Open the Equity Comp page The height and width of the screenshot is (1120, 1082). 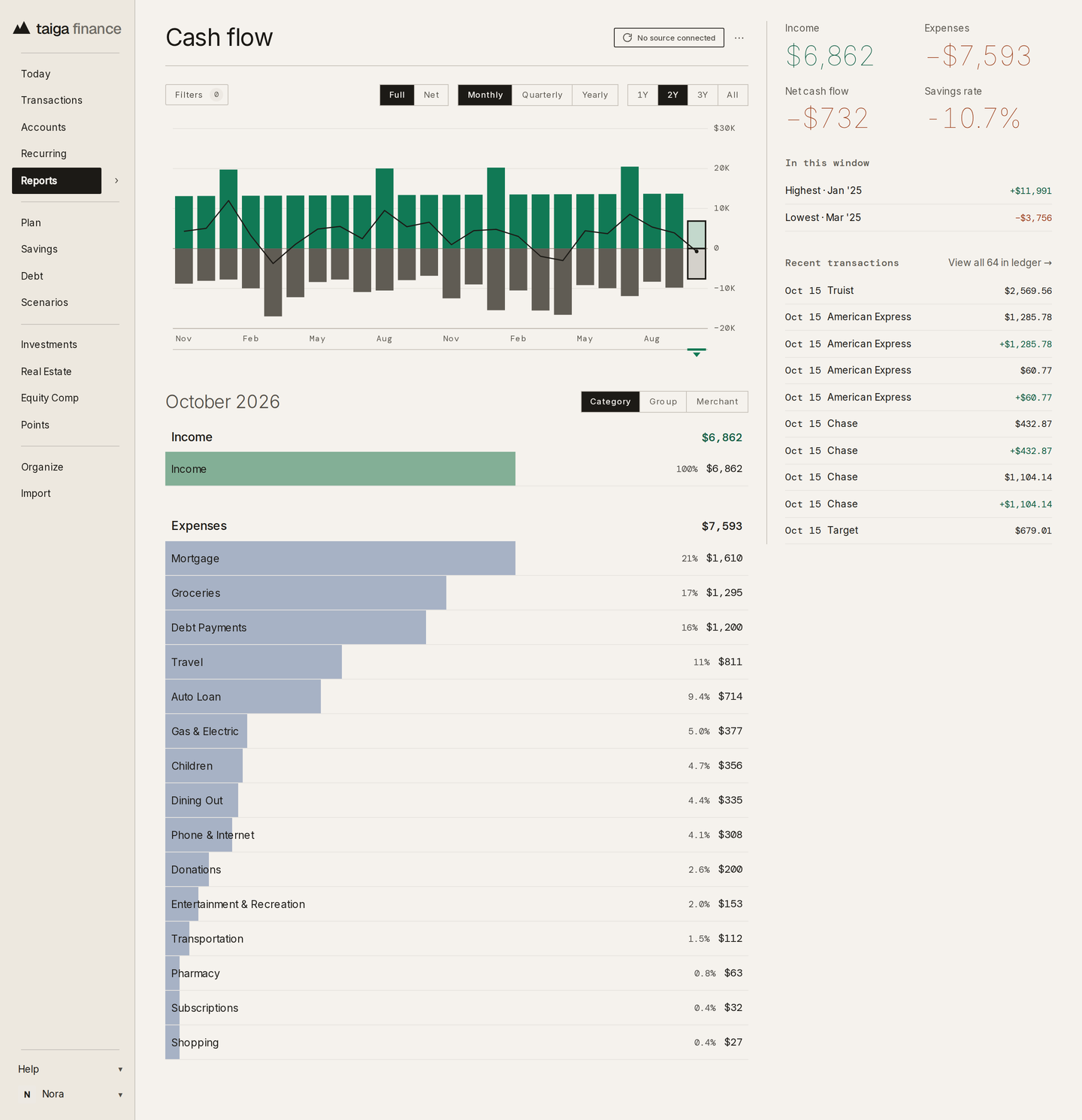pyautogui.click(x=50, y=398)
